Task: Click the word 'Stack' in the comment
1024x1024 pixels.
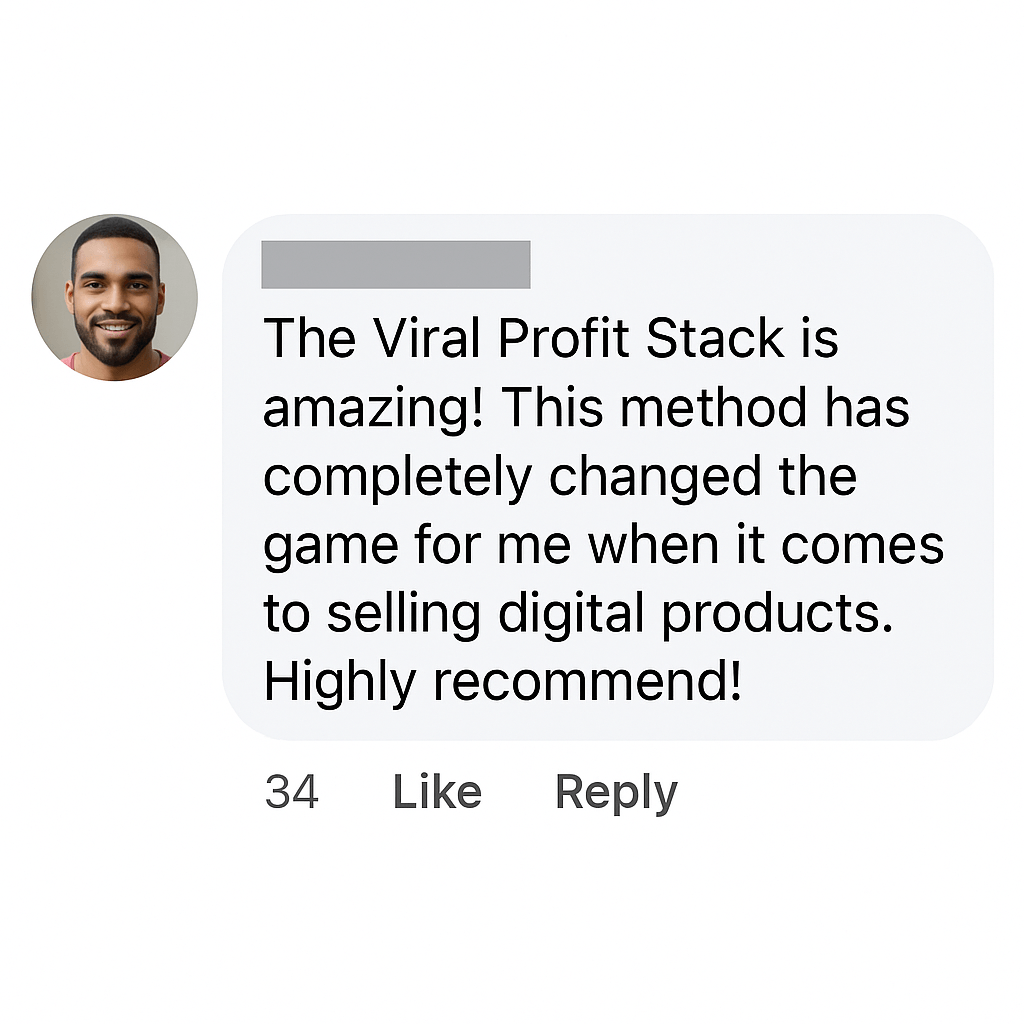Action: coord(715,338)
